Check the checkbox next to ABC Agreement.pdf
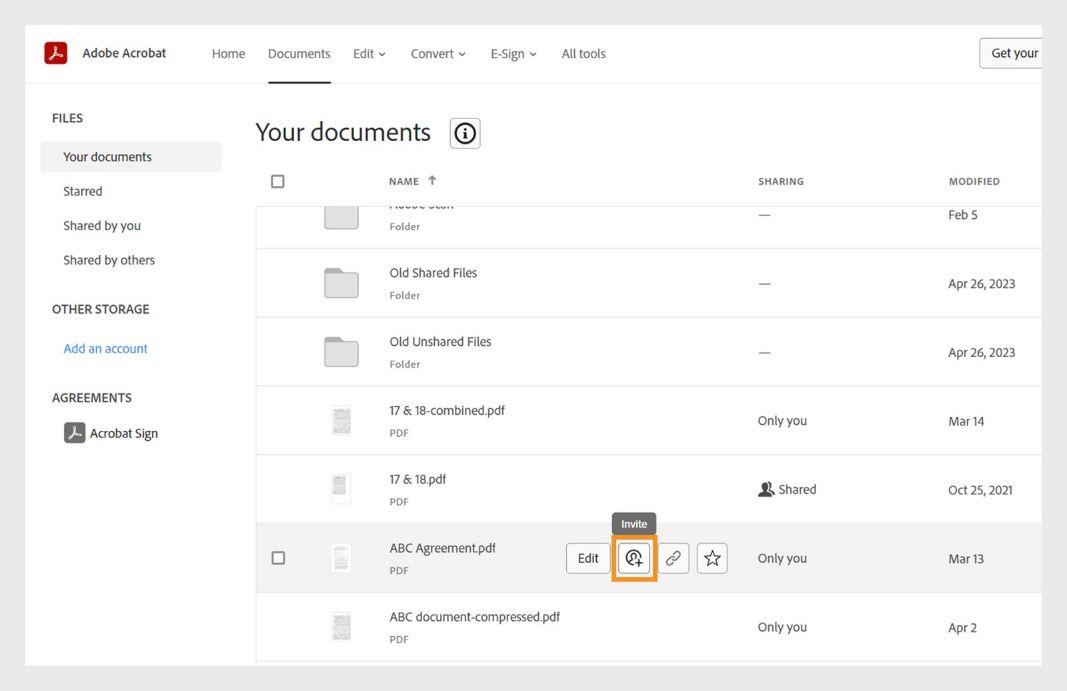Viewport: 1067px width, 691px height. pos(278,557)
